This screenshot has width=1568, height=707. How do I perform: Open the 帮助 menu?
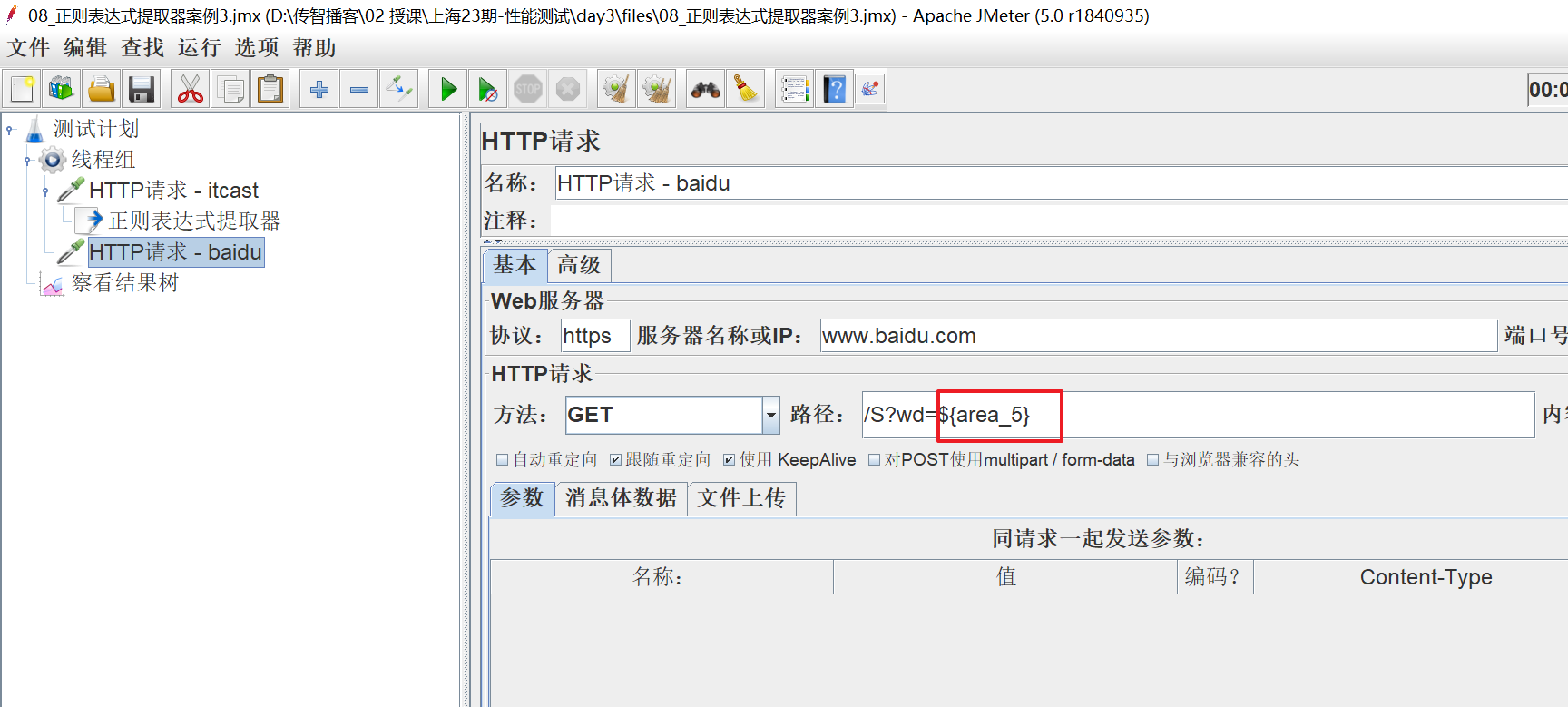(x=315, y=47)
